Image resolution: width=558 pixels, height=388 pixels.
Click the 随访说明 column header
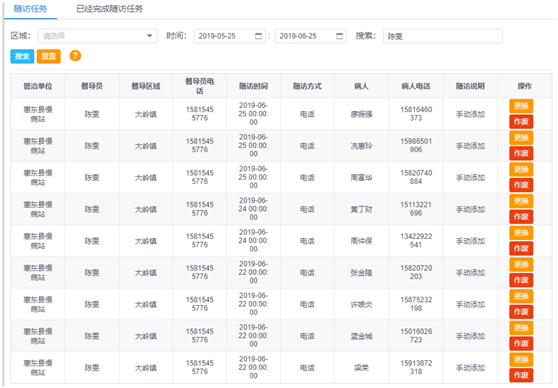[x=470, y=86]
